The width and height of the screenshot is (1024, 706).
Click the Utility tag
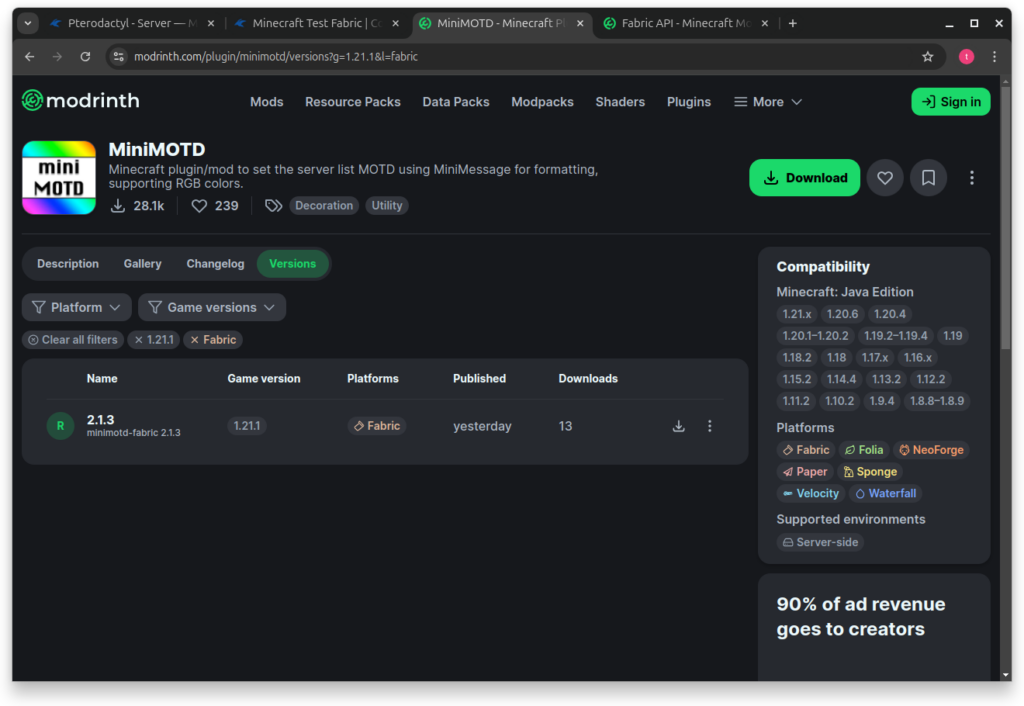(387, 206)
